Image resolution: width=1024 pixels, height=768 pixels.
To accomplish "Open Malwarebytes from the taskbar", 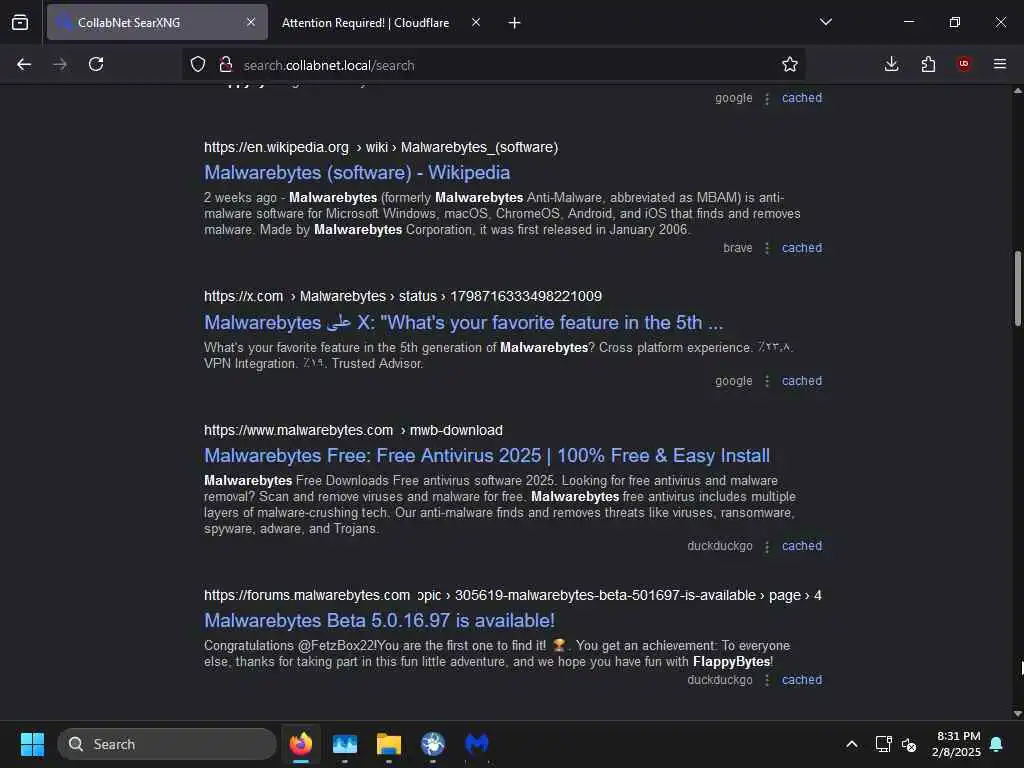I will pyautogui.click(x=477, y=744).
